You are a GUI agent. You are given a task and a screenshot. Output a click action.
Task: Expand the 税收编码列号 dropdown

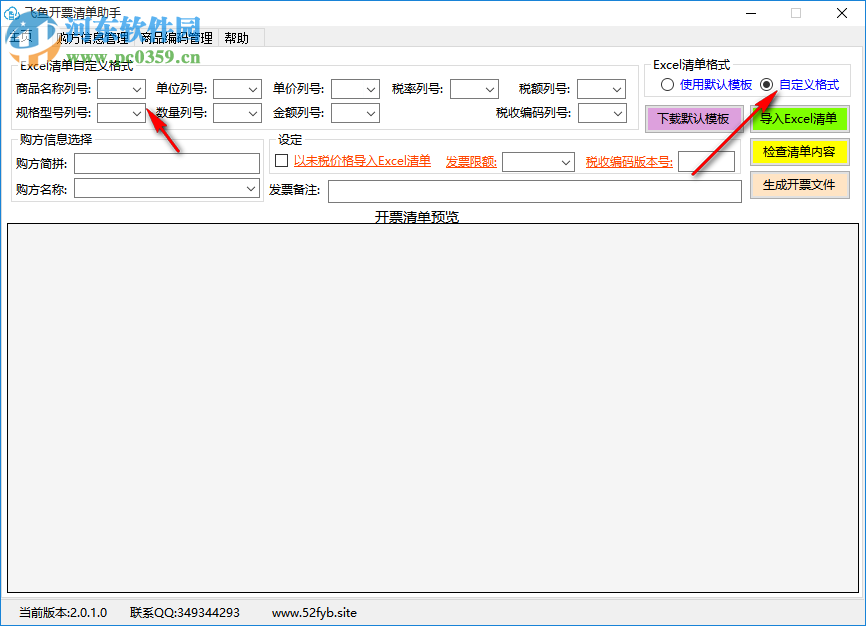point(603,113)
